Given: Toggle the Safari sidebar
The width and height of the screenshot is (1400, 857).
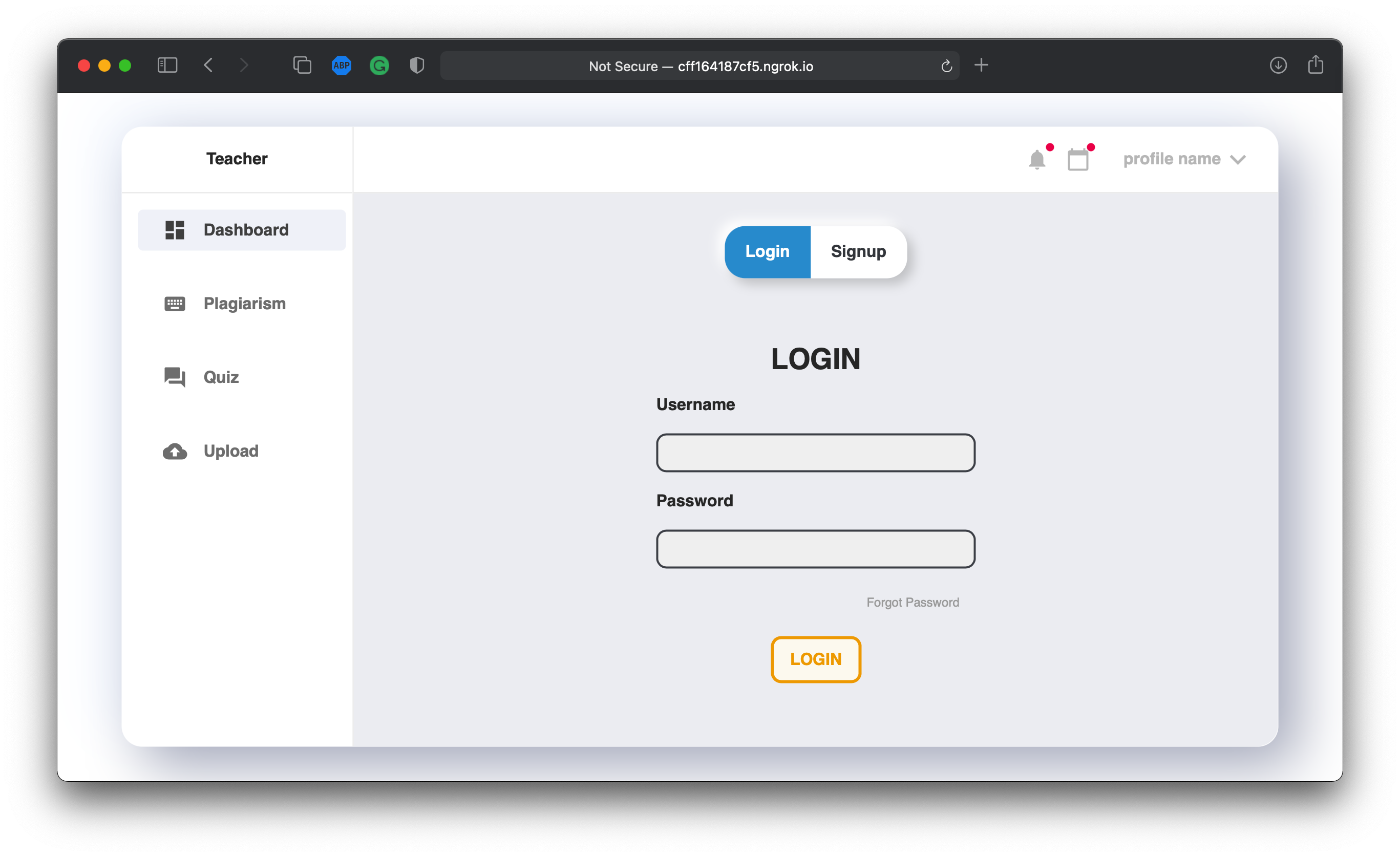Looking at the screenshot, I should pyautogui.click(x=167, y=66).
